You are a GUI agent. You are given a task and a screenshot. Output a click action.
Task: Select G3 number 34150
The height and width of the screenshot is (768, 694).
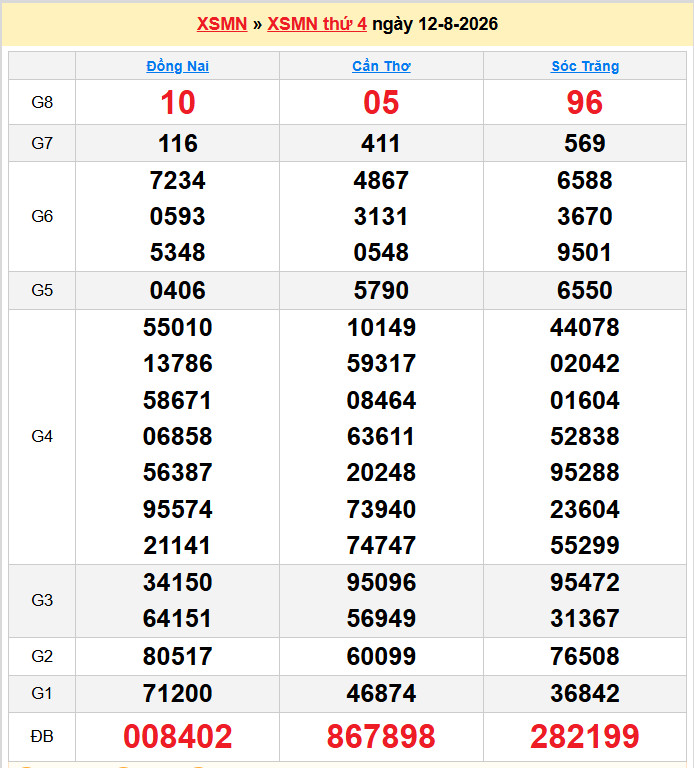coord(177,582)
